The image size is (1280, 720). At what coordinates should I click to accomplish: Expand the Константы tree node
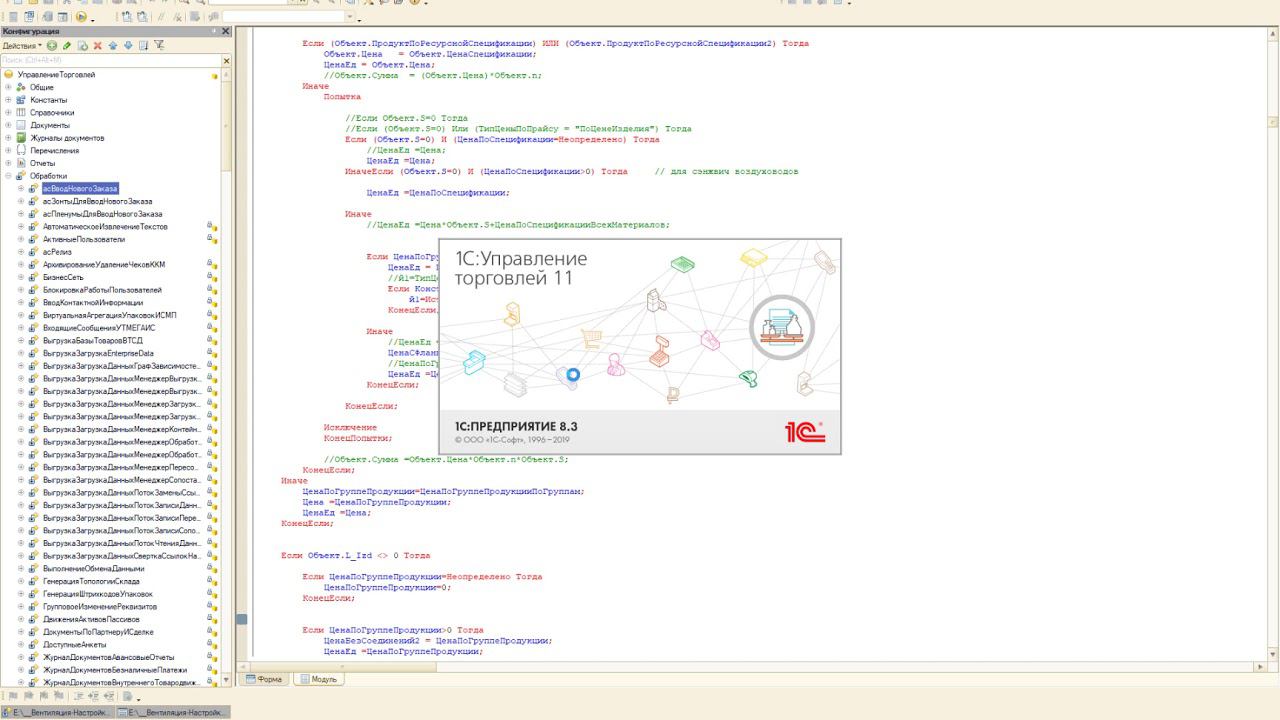[x=8, y=100]
